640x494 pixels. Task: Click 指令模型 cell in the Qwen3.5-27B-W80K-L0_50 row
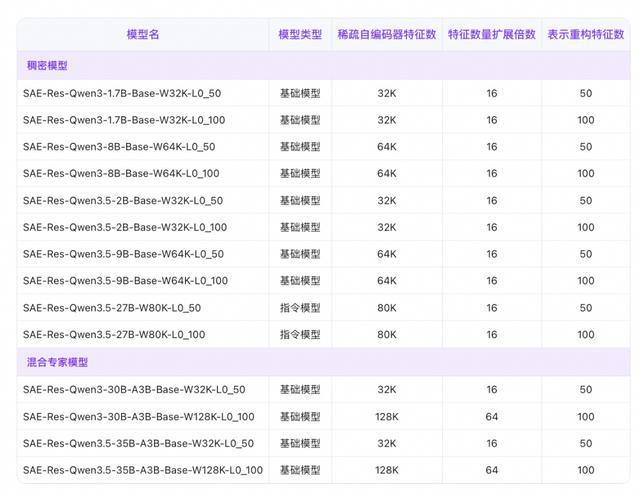(x=300, y=308)
